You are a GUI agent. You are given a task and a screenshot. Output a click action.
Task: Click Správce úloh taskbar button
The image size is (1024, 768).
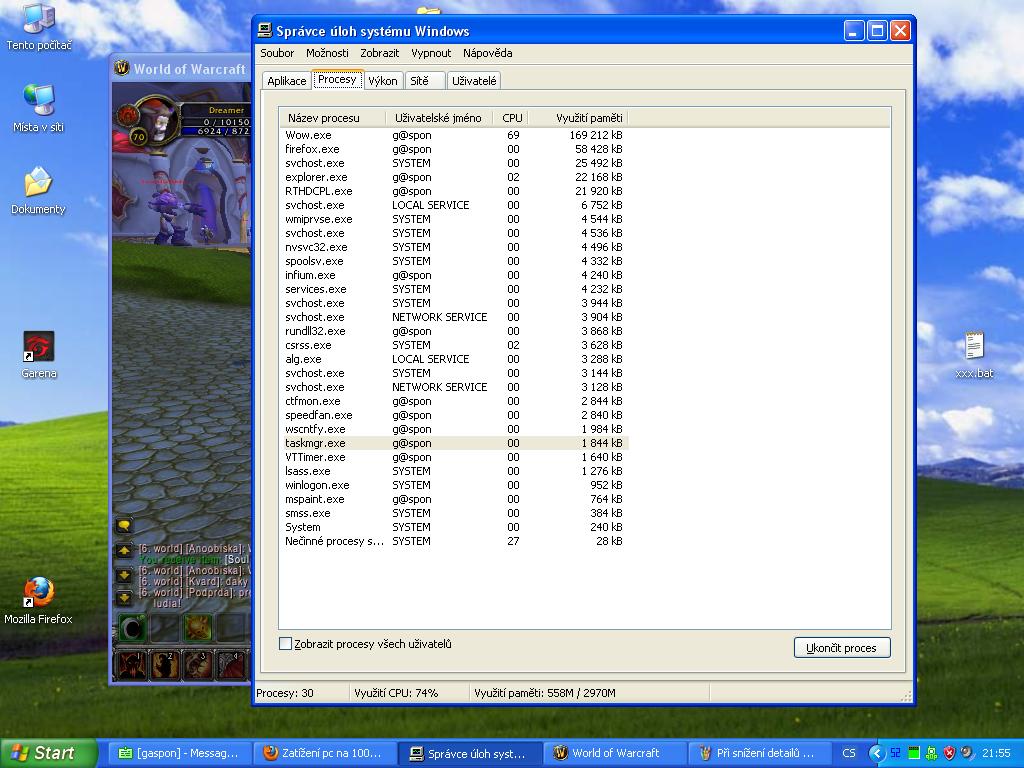[x=469, y=753]
